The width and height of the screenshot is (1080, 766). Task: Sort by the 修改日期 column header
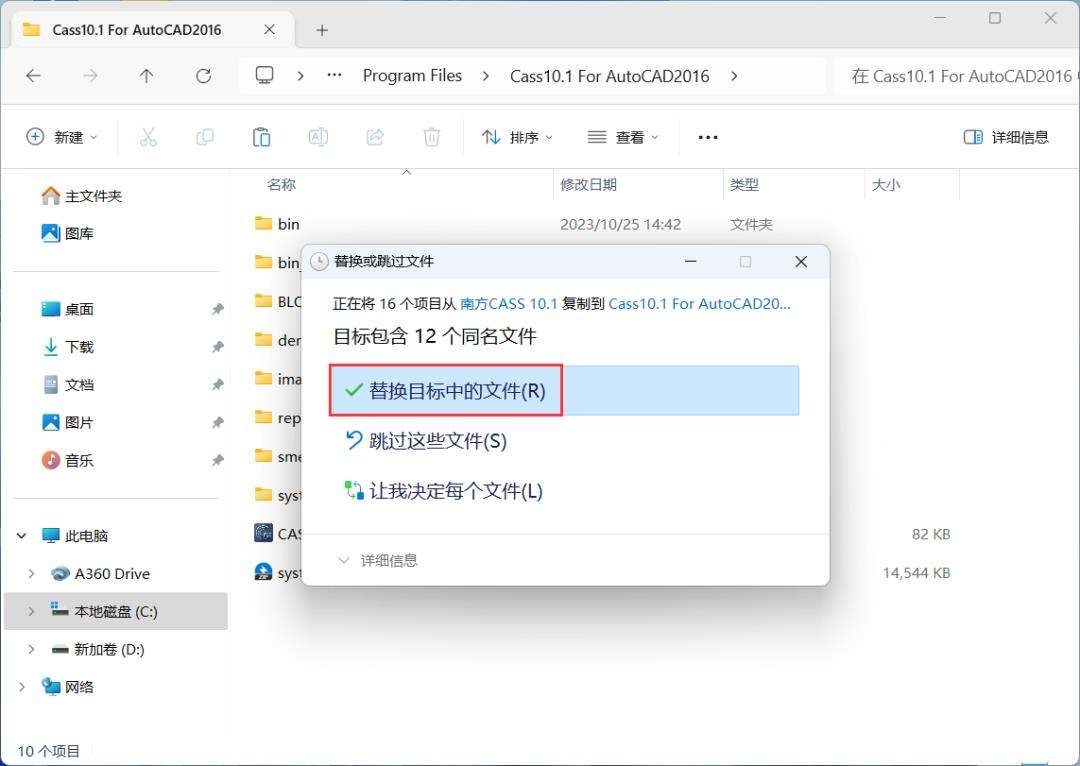coord(588,185)
